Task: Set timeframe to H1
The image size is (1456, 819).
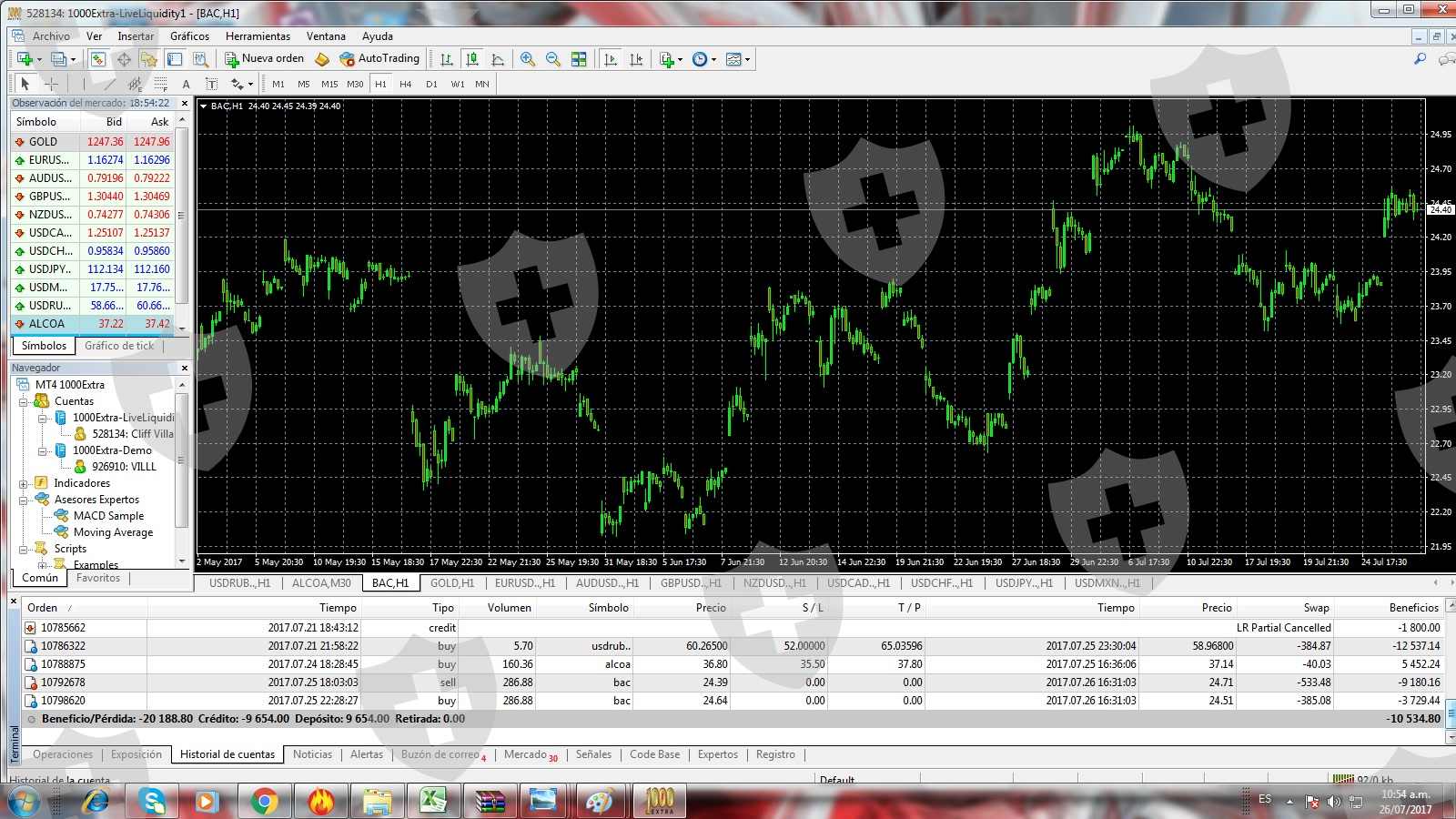Action: [380, 84]
